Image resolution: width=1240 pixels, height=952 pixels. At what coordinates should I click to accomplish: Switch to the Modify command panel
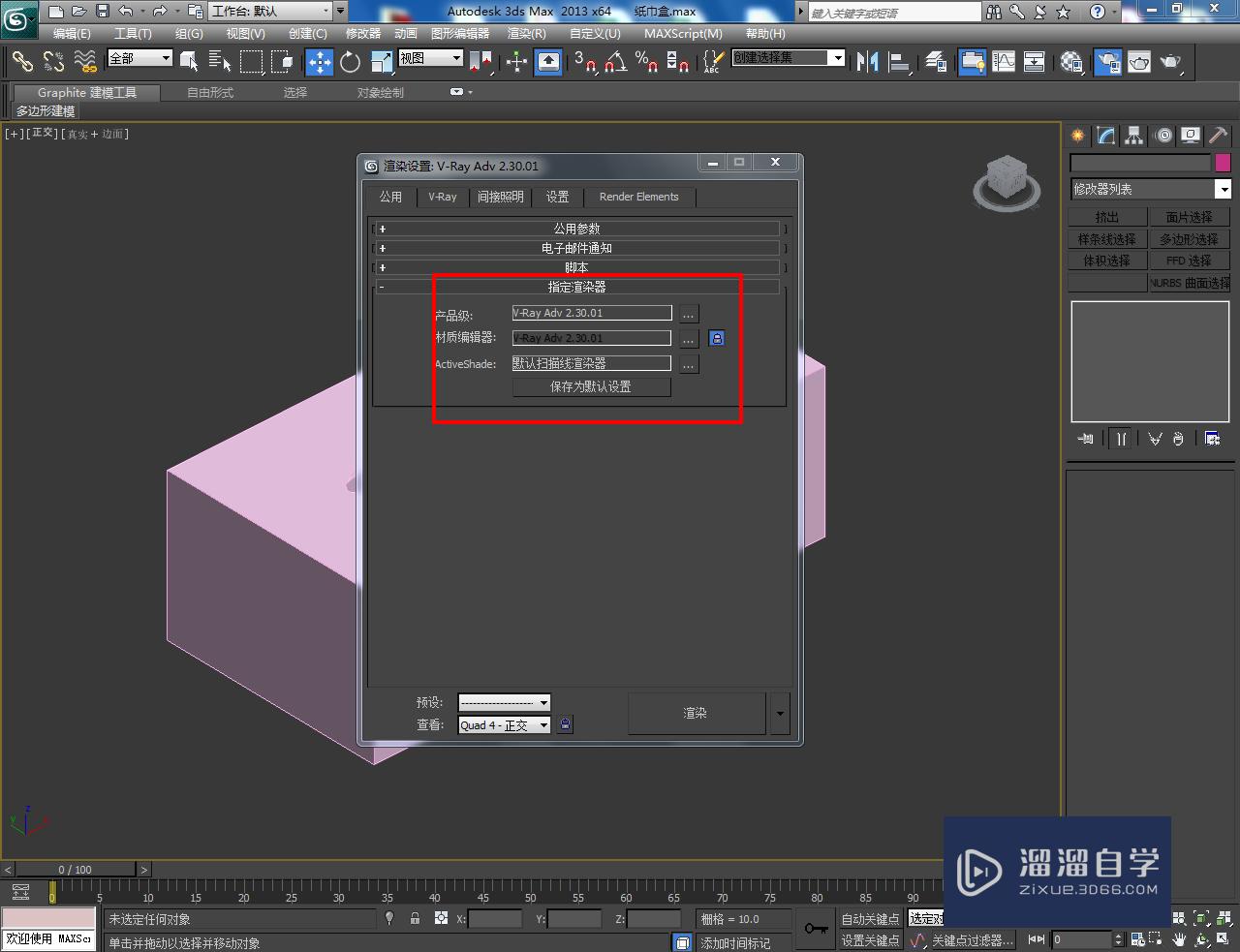click(1106, 136)
